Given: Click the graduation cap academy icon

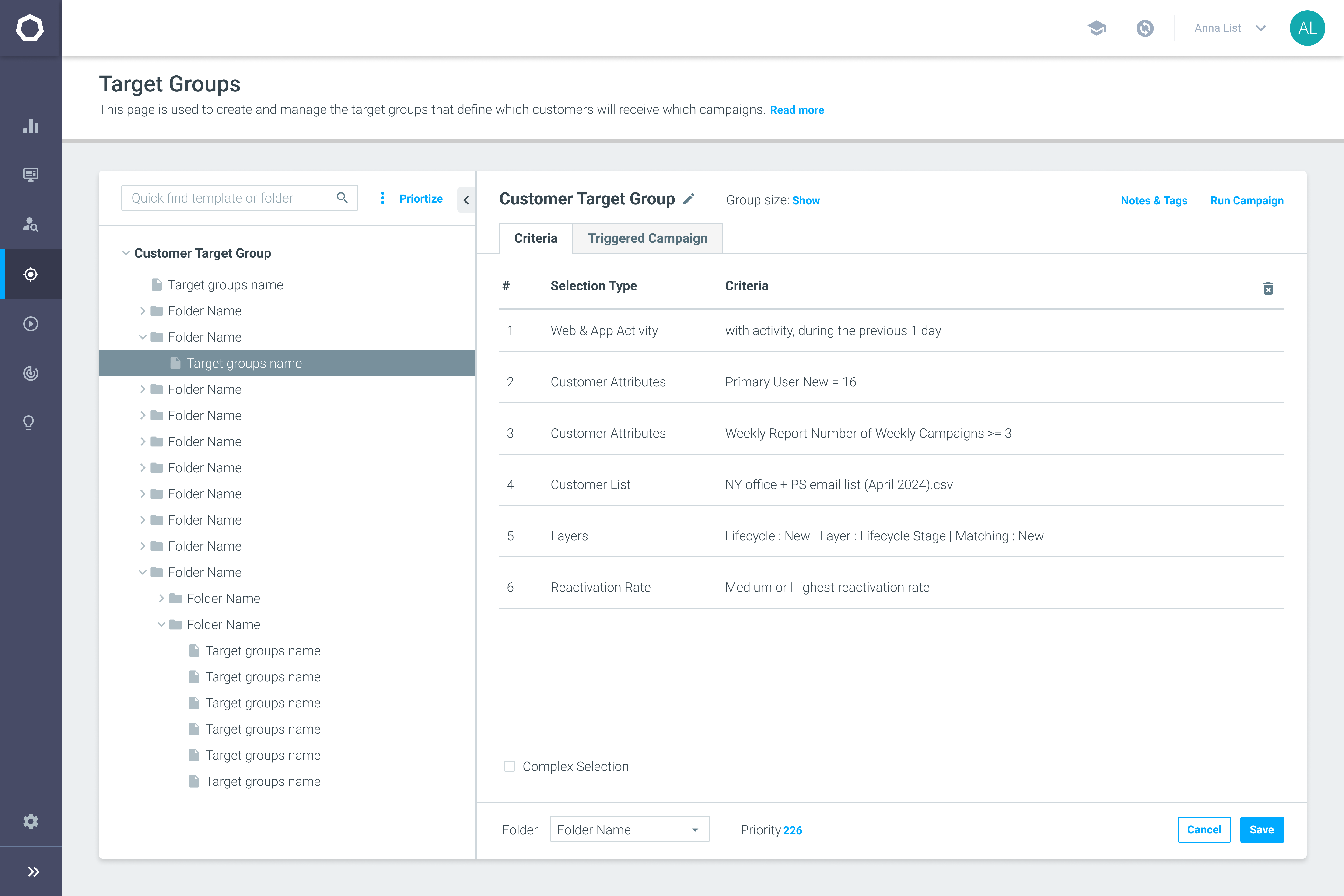Looking at the screenshot, I should click(1097, 28).
